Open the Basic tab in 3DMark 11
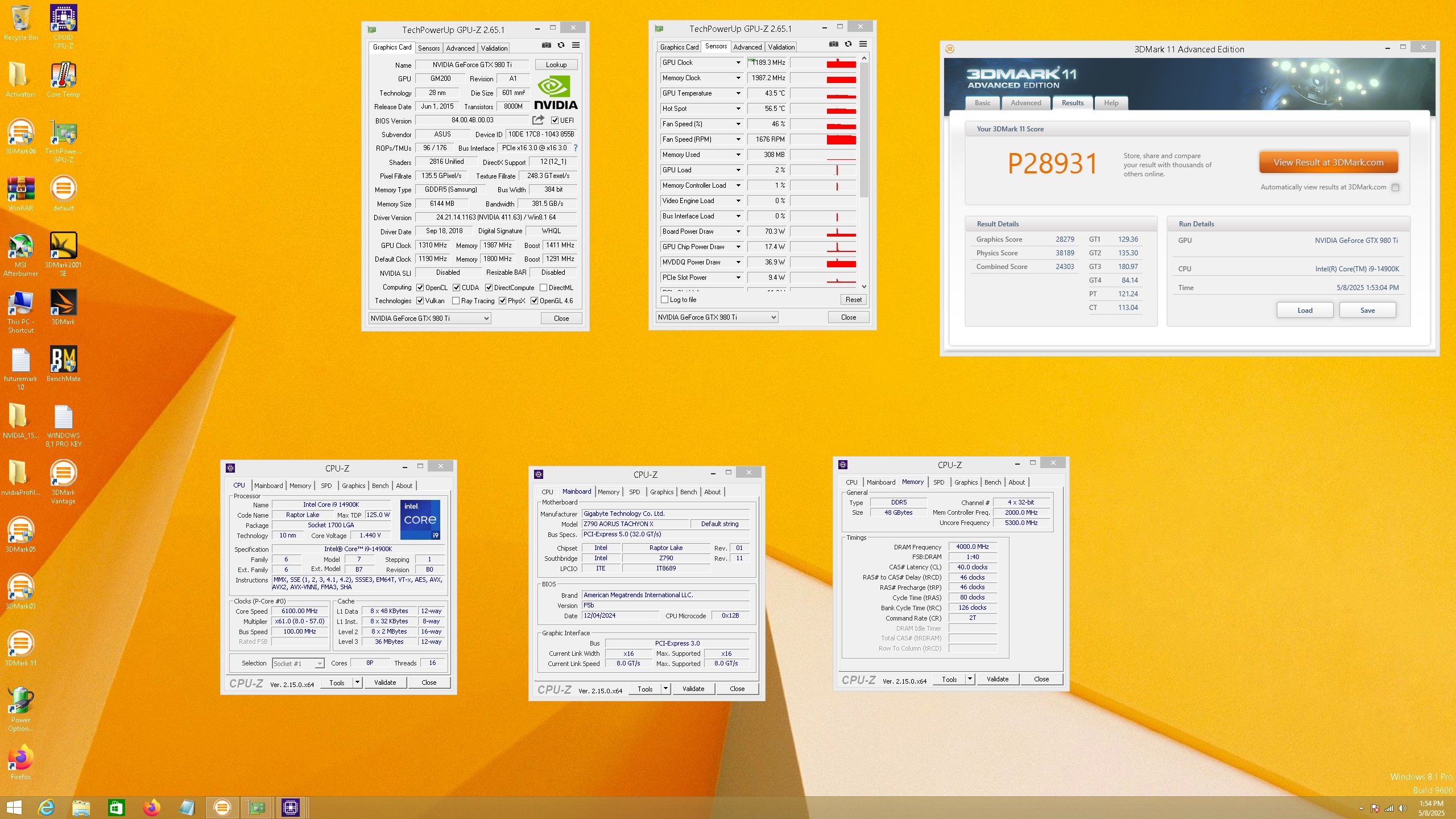1456x819 pixels. click(982, 103)
